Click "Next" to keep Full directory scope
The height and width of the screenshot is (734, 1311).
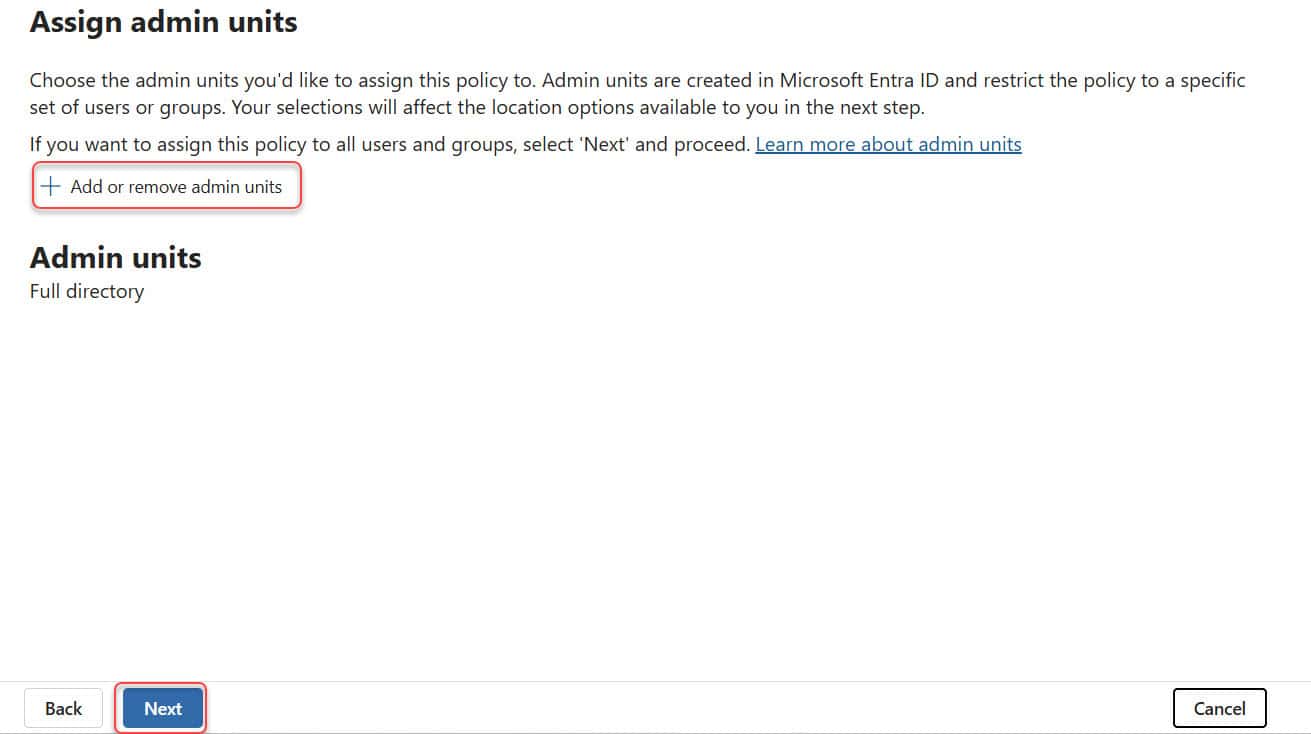point(161,708)
